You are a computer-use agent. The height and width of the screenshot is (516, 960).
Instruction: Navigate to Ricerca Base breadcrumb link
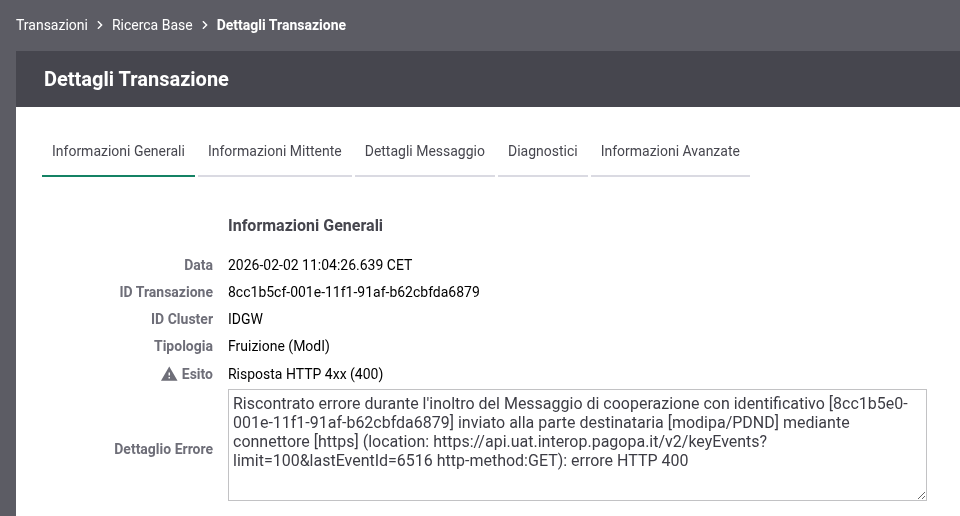pos(152,25)
